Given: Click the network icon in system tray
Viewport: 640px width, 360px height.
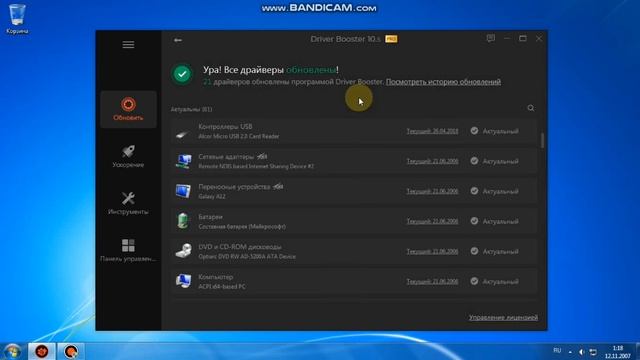Looking at the screenshot, I should click(593, 352).
